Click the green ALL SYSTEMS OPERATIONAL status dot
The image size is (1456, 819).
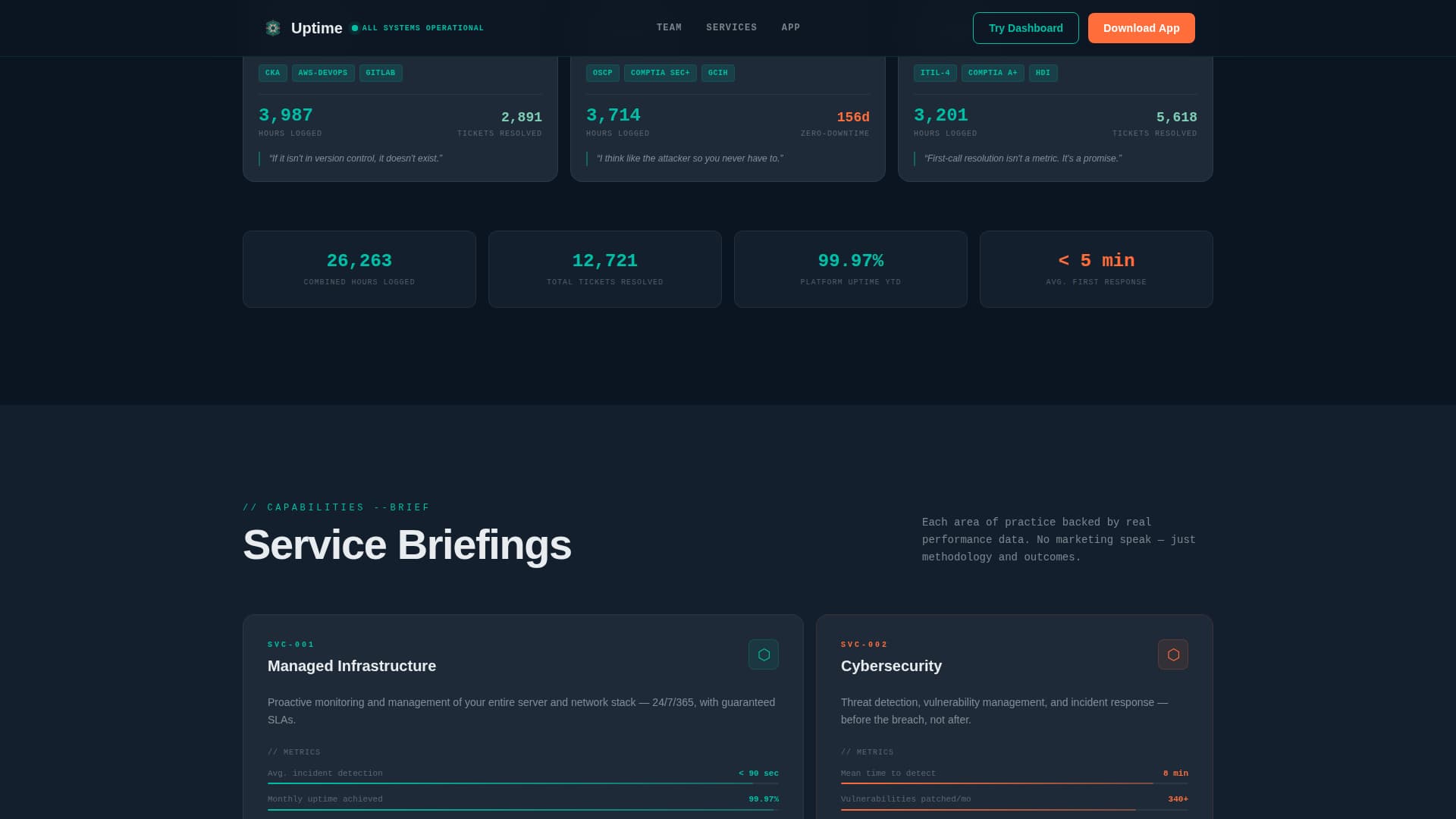point(353,28)
